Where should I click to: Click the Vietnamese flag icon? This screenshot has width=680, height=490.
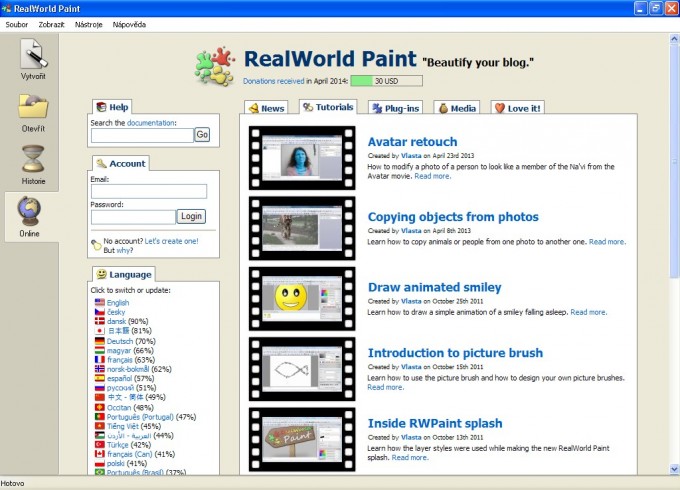coord(100,426)
